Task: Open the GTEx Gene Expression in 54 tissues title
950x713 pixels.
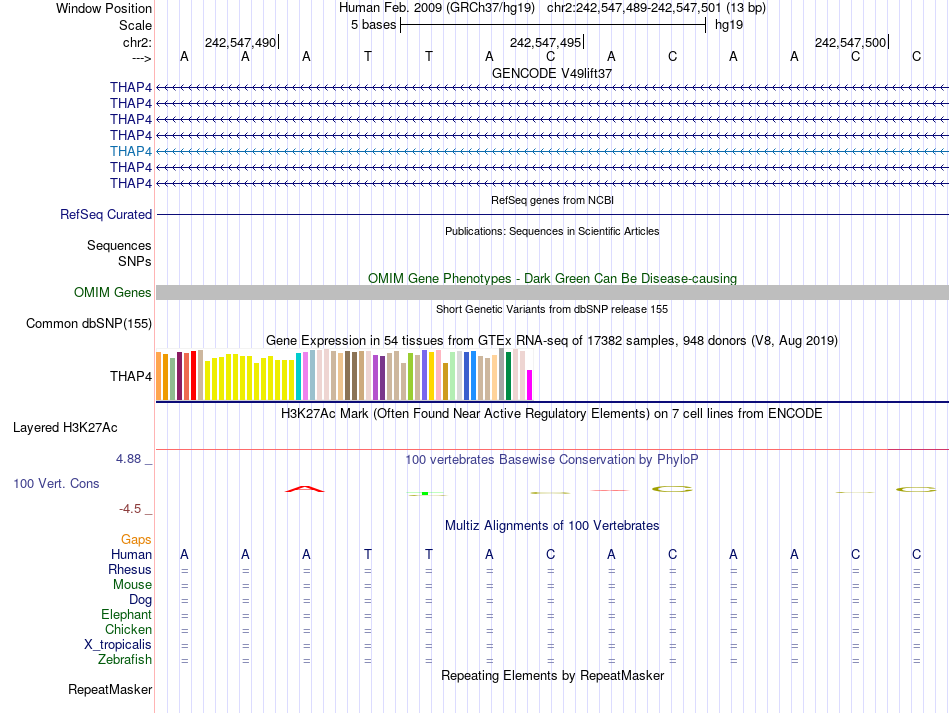Action: pyautogui.click(x=552, y=340)
